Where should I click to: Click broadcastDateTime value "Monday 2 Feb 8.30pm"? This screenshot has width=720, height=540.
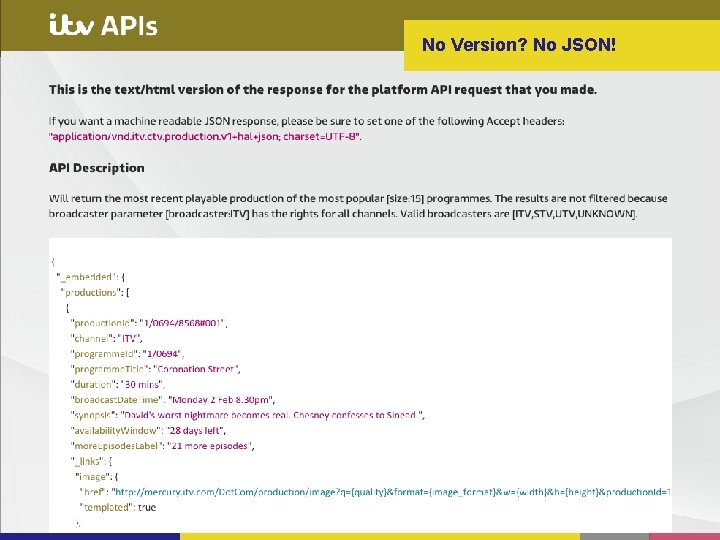point(220,400)
